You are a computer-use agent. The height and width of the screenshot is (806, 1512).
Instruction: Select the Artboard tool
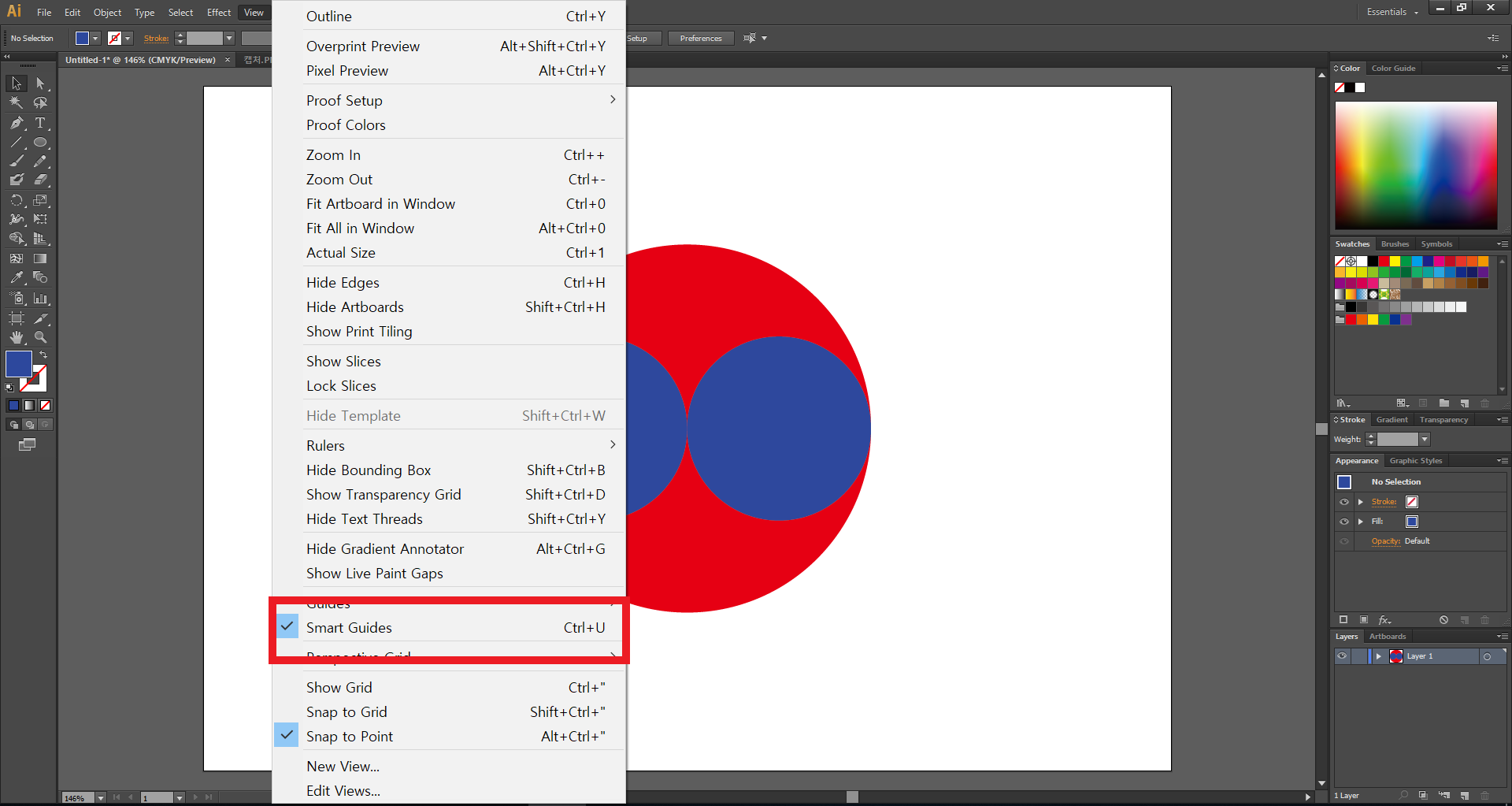pos(17,318)
